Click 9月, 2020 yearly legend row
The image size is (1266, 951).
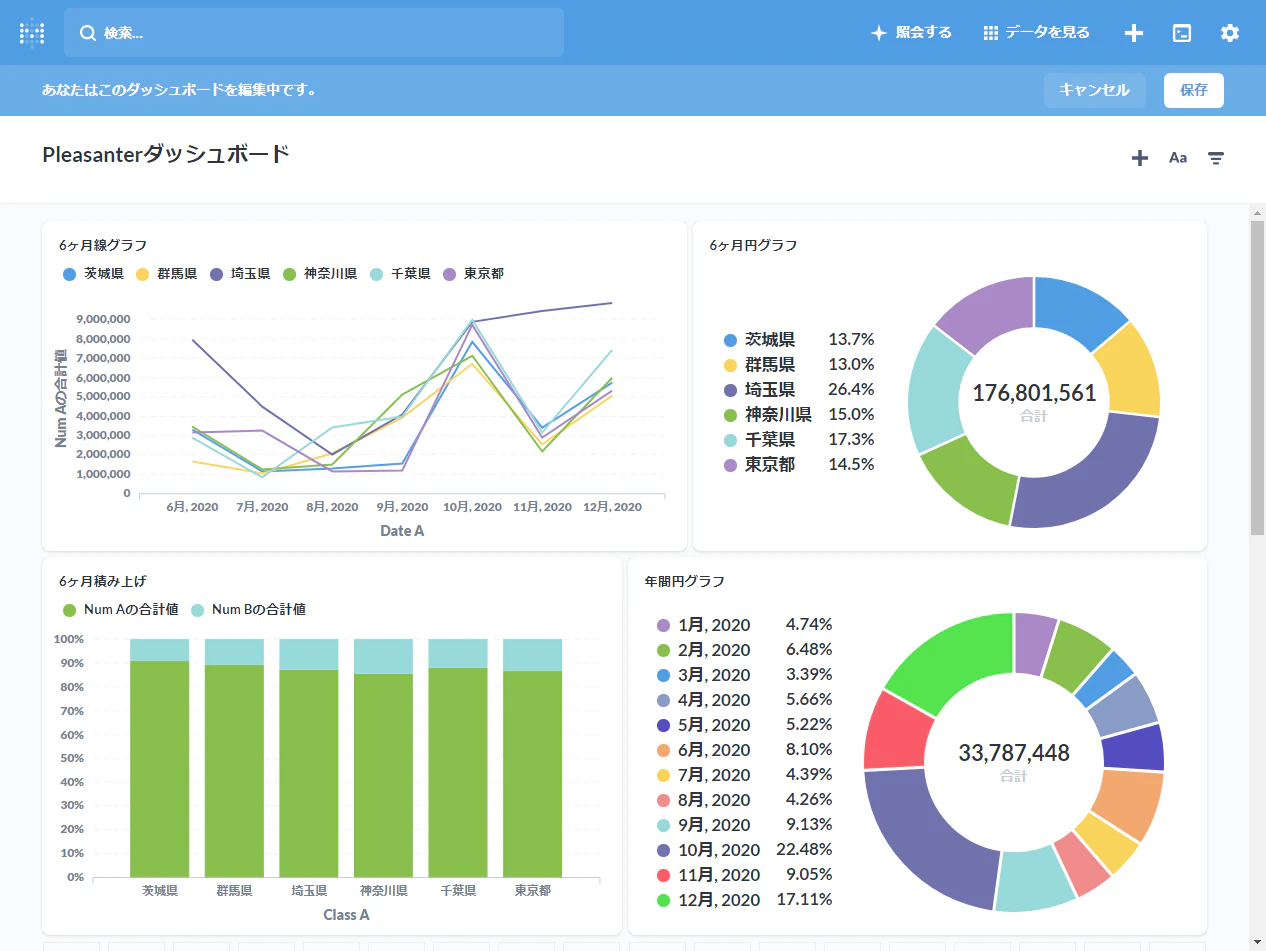pyautogui.click(x=744, y=825)
